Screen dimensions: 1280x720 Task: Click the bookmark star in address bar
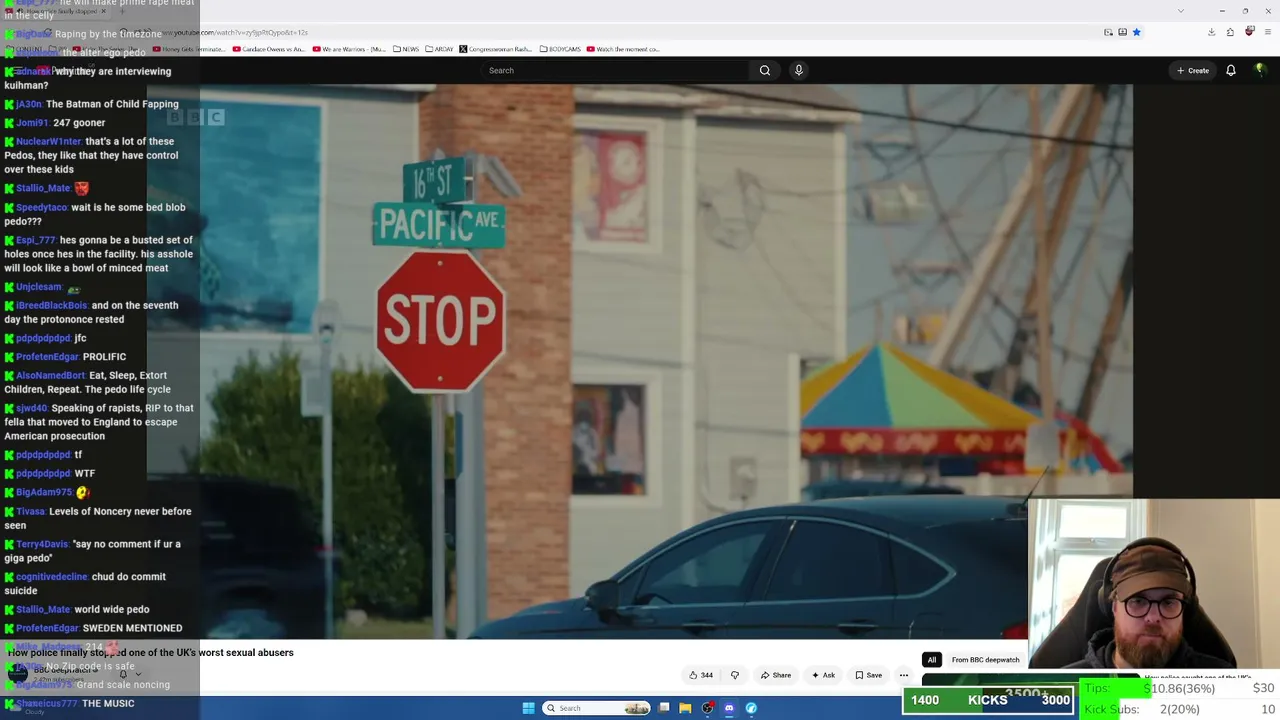point(1136,32)
